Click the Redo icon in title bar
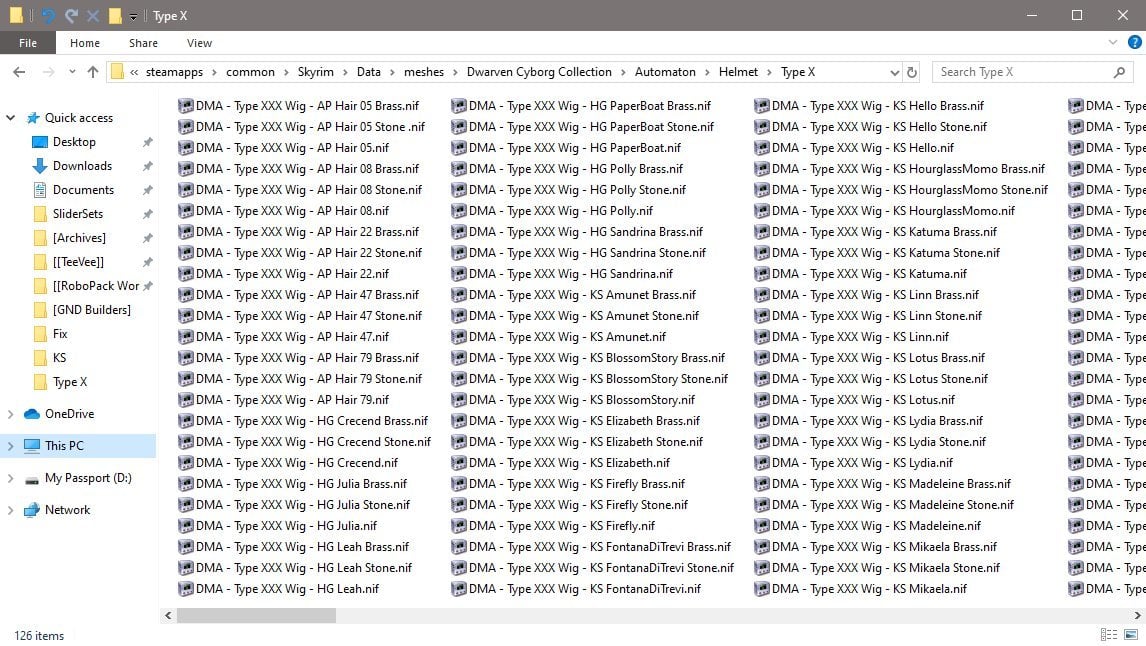This screenshot has height=646, width=1146. point(71,15)
